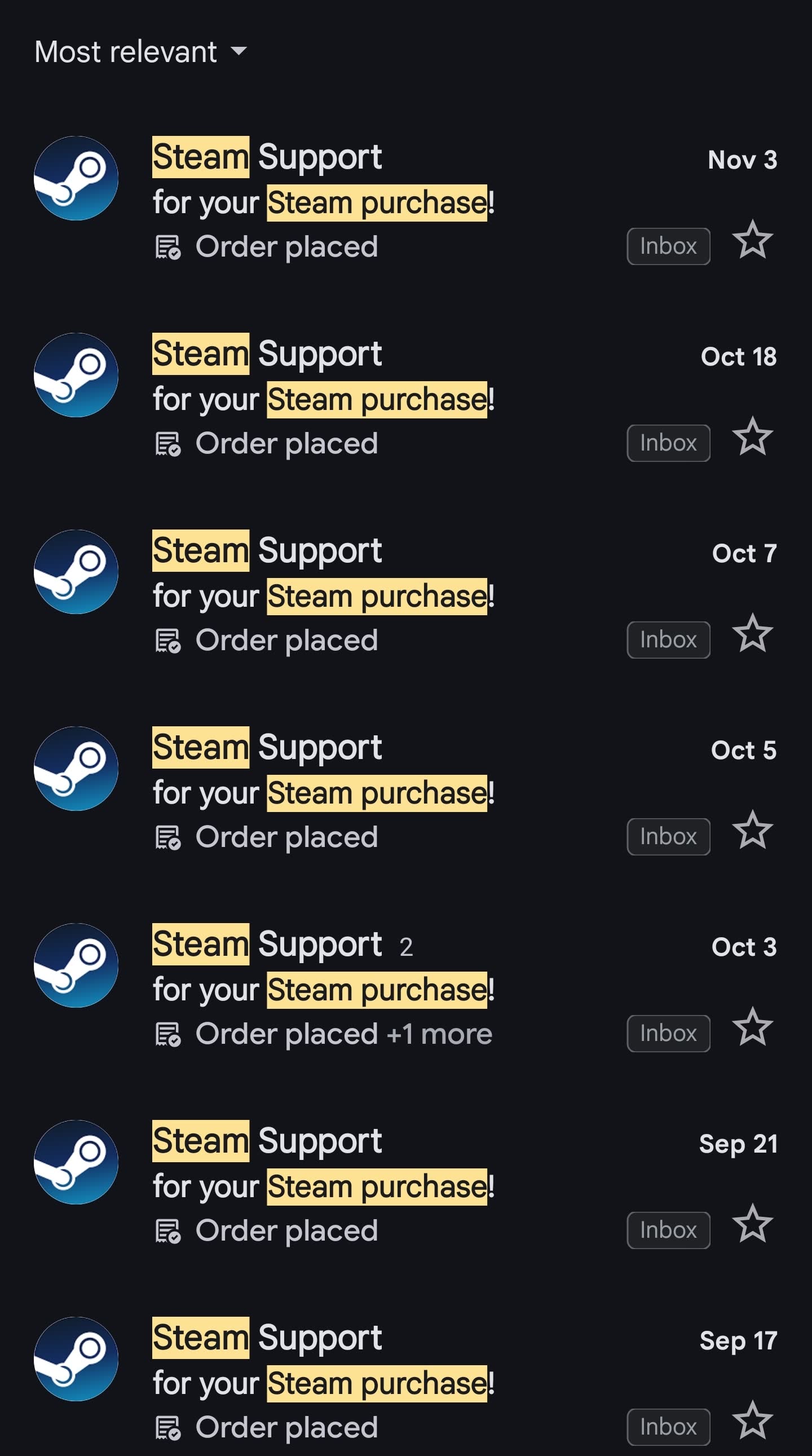
Task: Select Steam avatar for Oct 5 email
Action: click(76, 768)
